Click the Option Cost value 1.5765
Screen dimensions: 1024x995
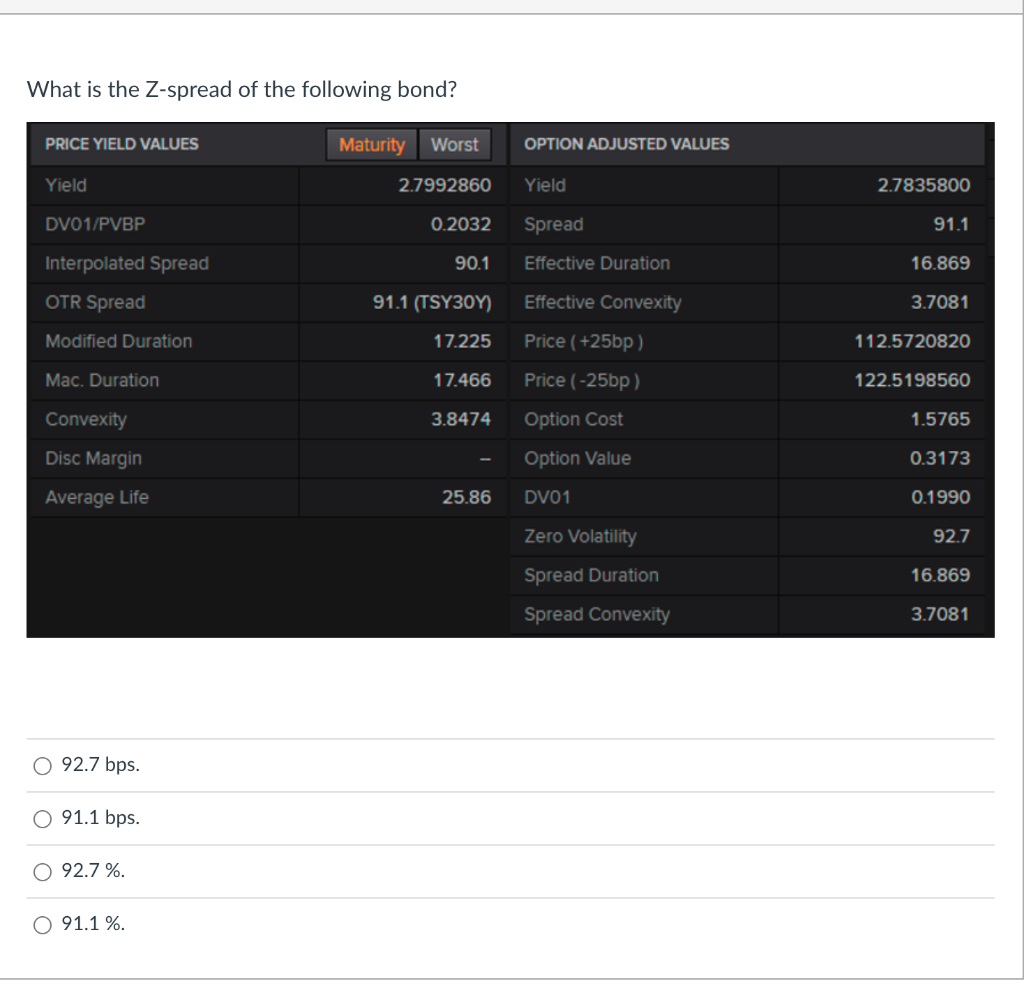pos(940,419)
